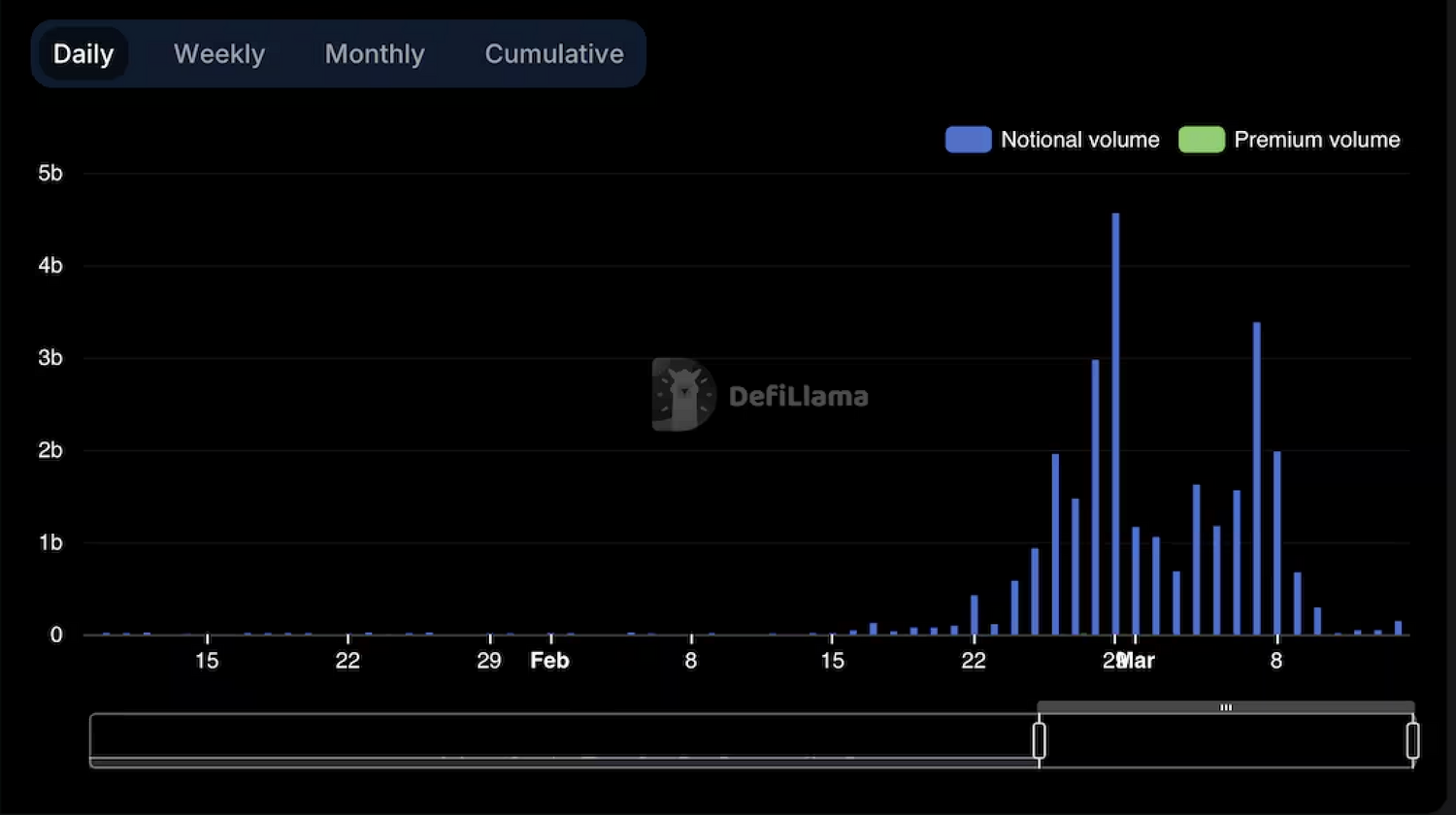Hide the Premium volume series via its label
The image size is (1456, 815).
coord(1316,140)
